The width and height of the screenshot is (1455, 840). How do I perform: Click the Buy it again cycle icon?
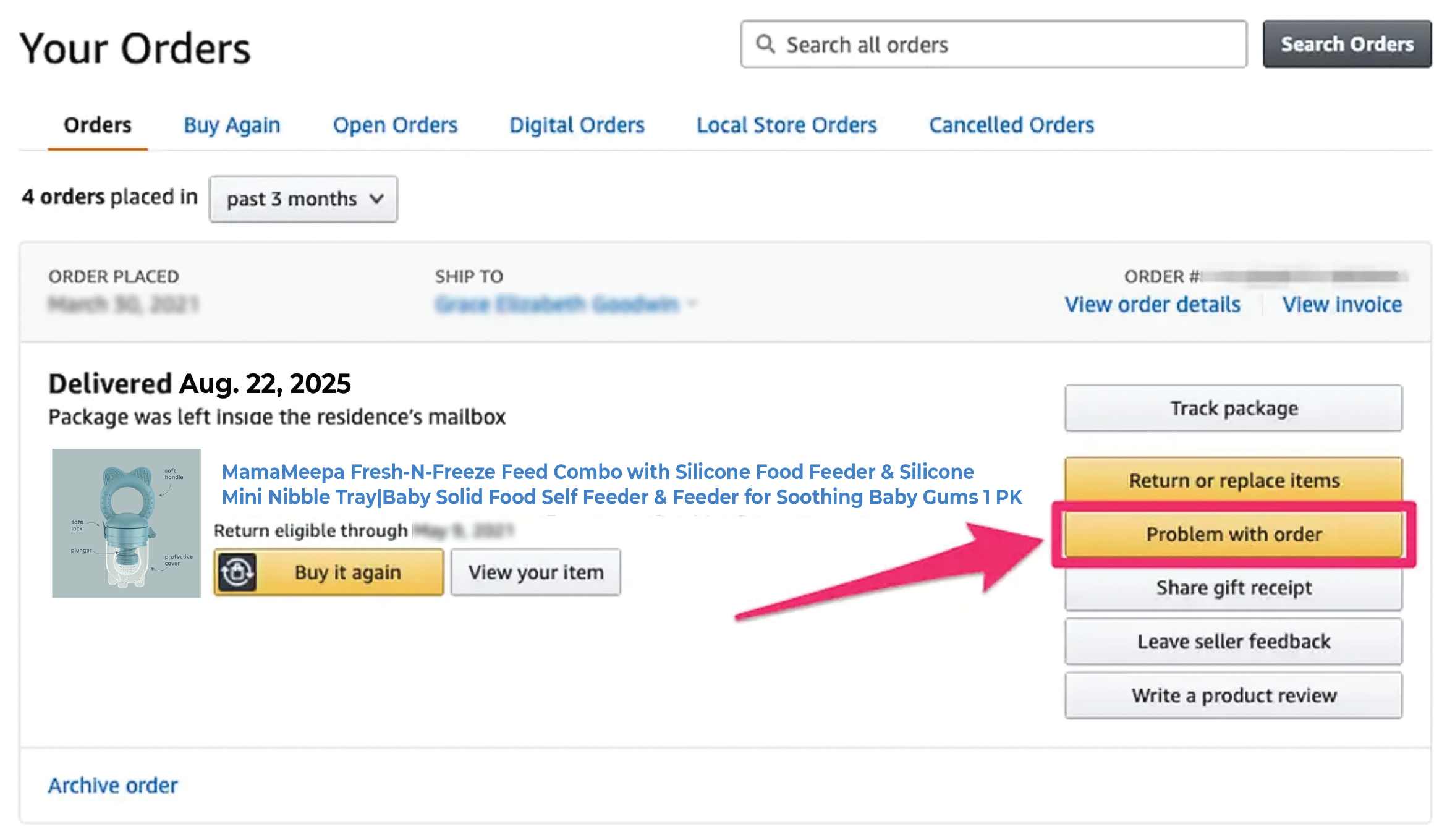(237, 572)
